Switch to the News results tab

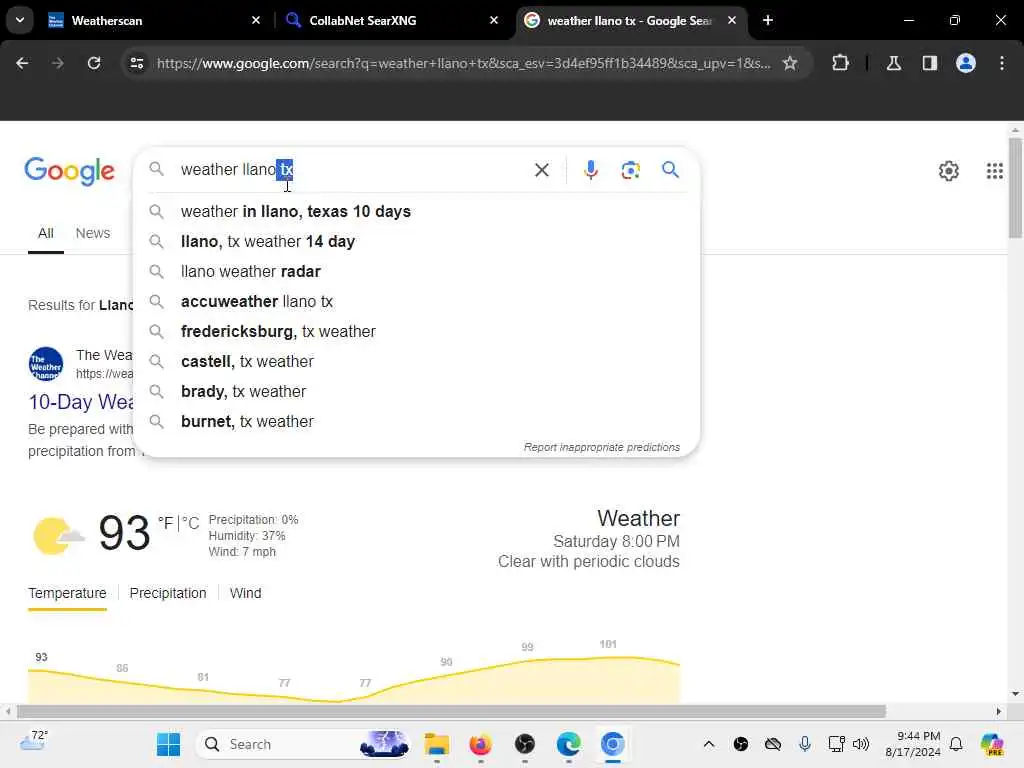(x=93, y=233)
